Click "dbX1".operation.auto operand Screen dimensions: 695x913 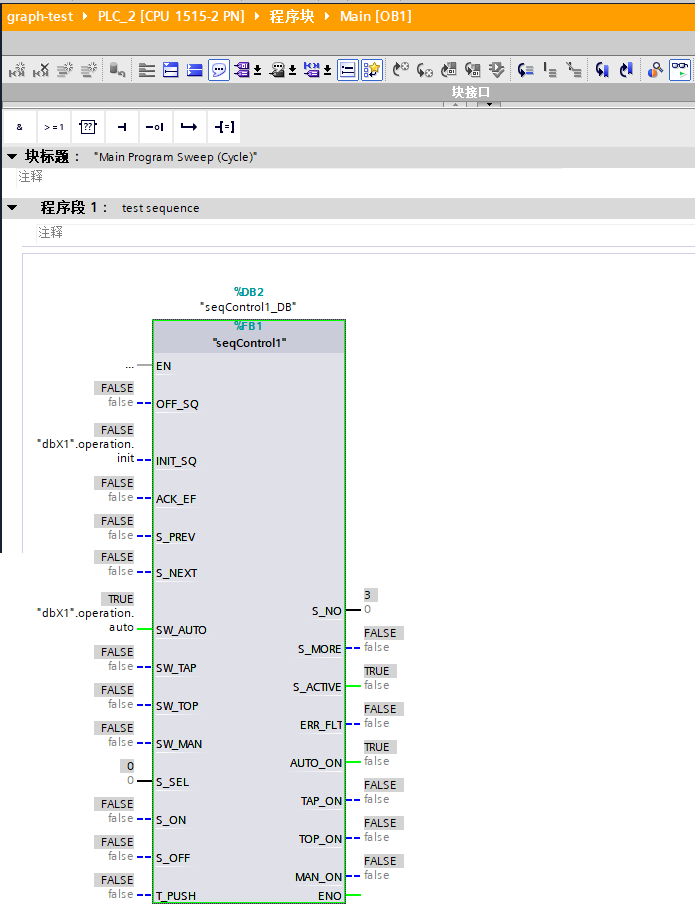[86, 620]
